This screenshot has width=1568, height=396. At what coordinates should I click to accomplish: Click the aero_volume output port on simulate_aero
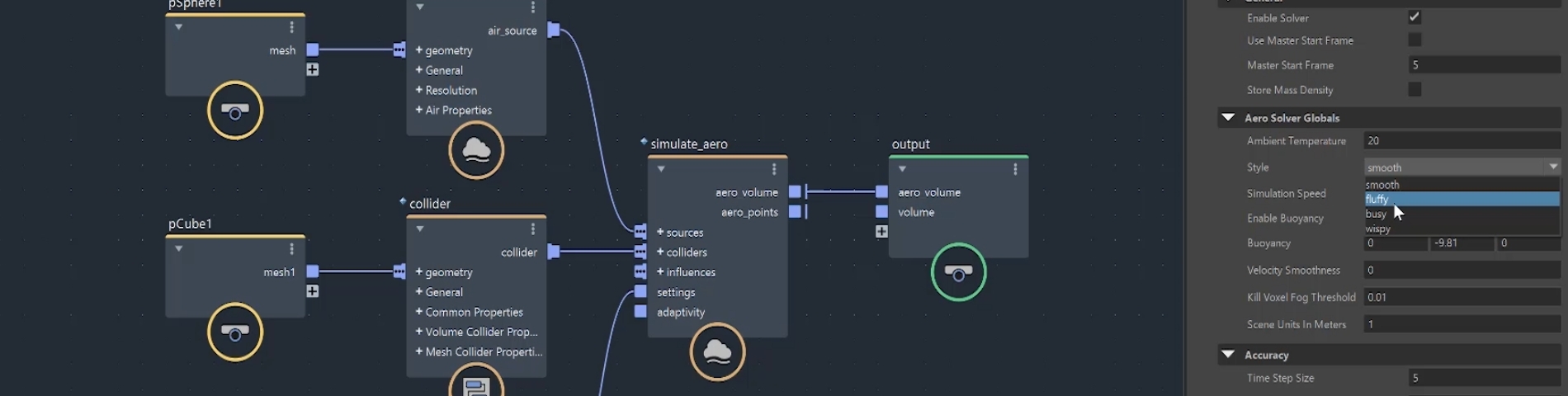pyautogui.click(x=795, y=191)
